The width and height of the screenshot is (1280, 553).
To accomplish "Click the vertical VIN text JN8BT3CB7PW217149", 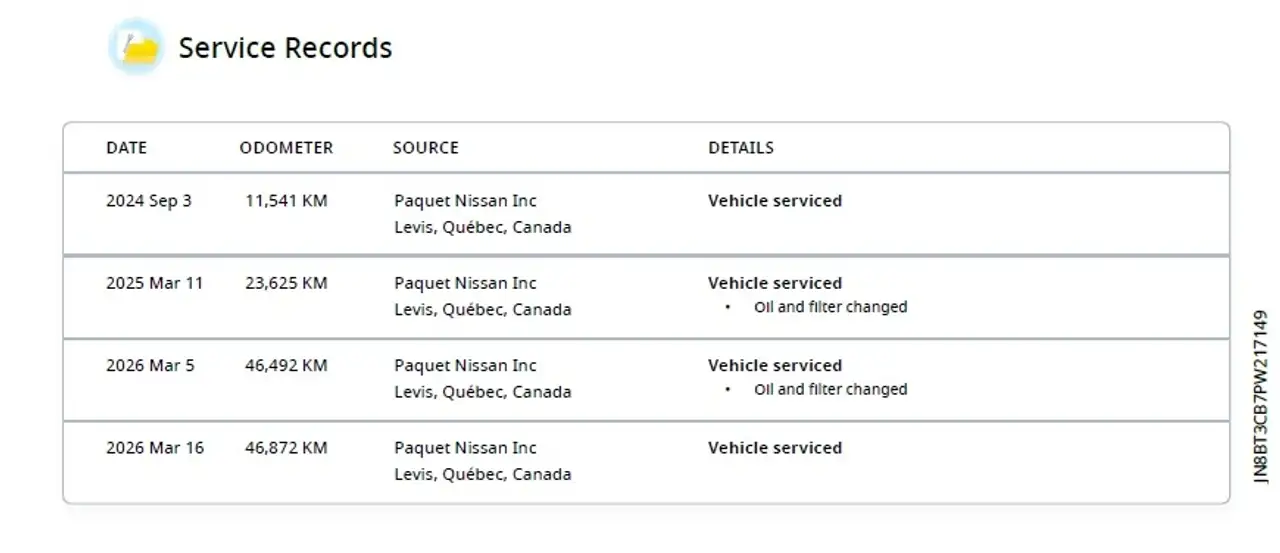I will (1261, 397).
